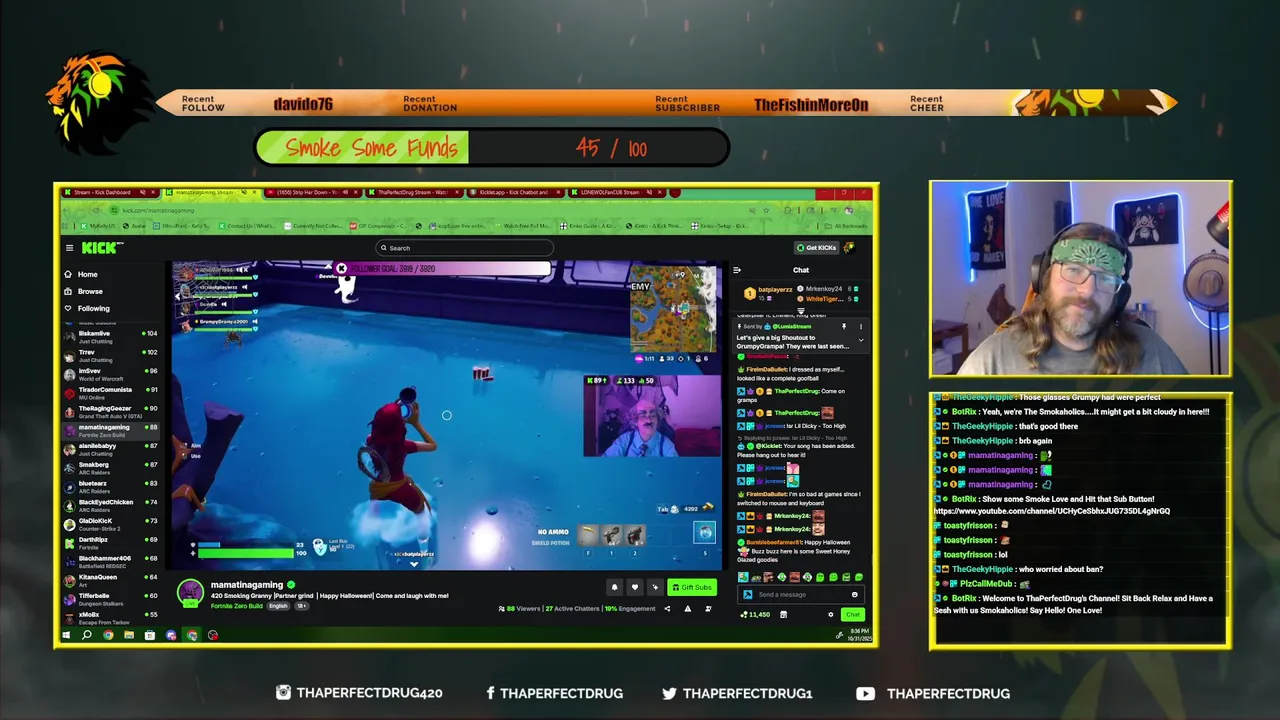Click the Get KICKs button
Viewport: 1280px width, 720px height.
[816, 248]
